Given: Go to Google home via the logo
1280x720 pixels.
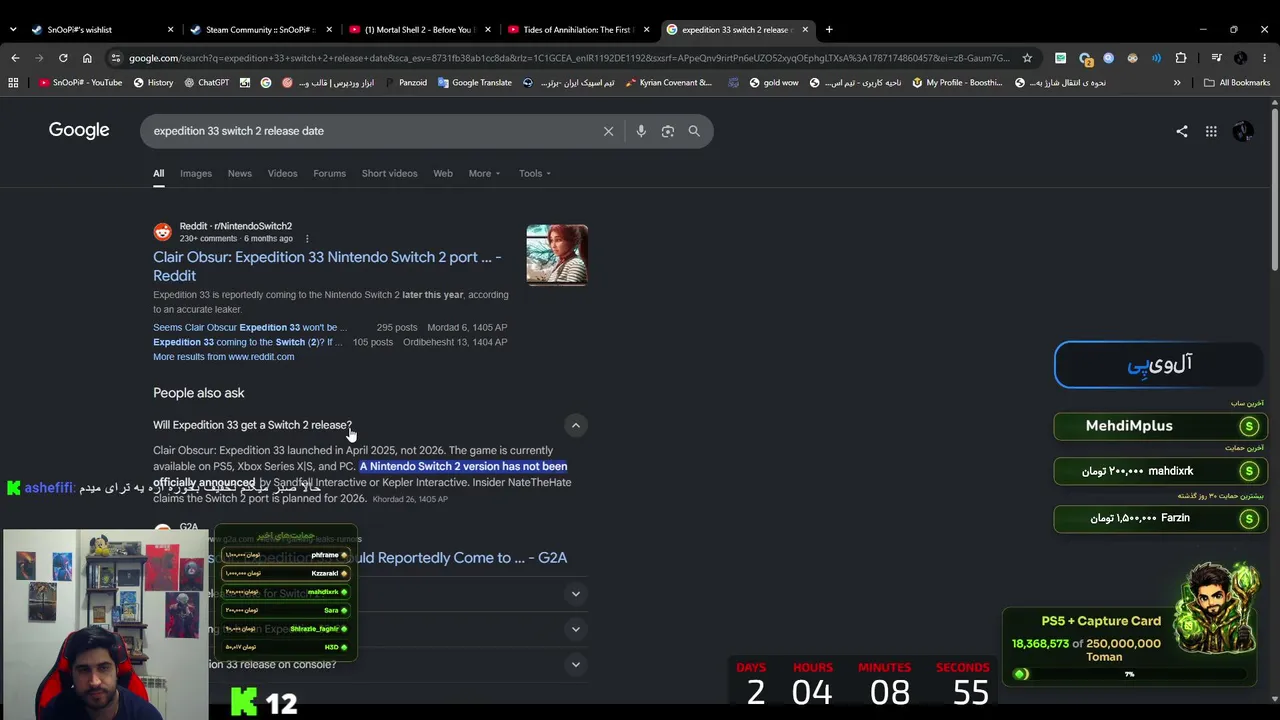Looking at the screenshot, I should [79, 130].
